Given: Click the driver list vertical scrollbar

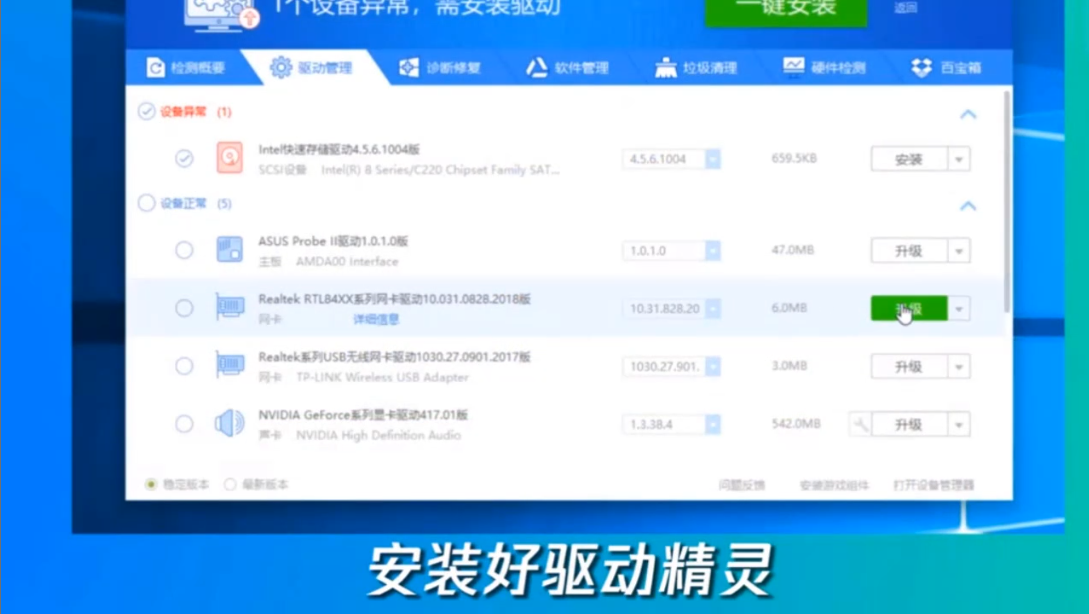Looking at the screenshot, I should click(x=1008, y=201).
